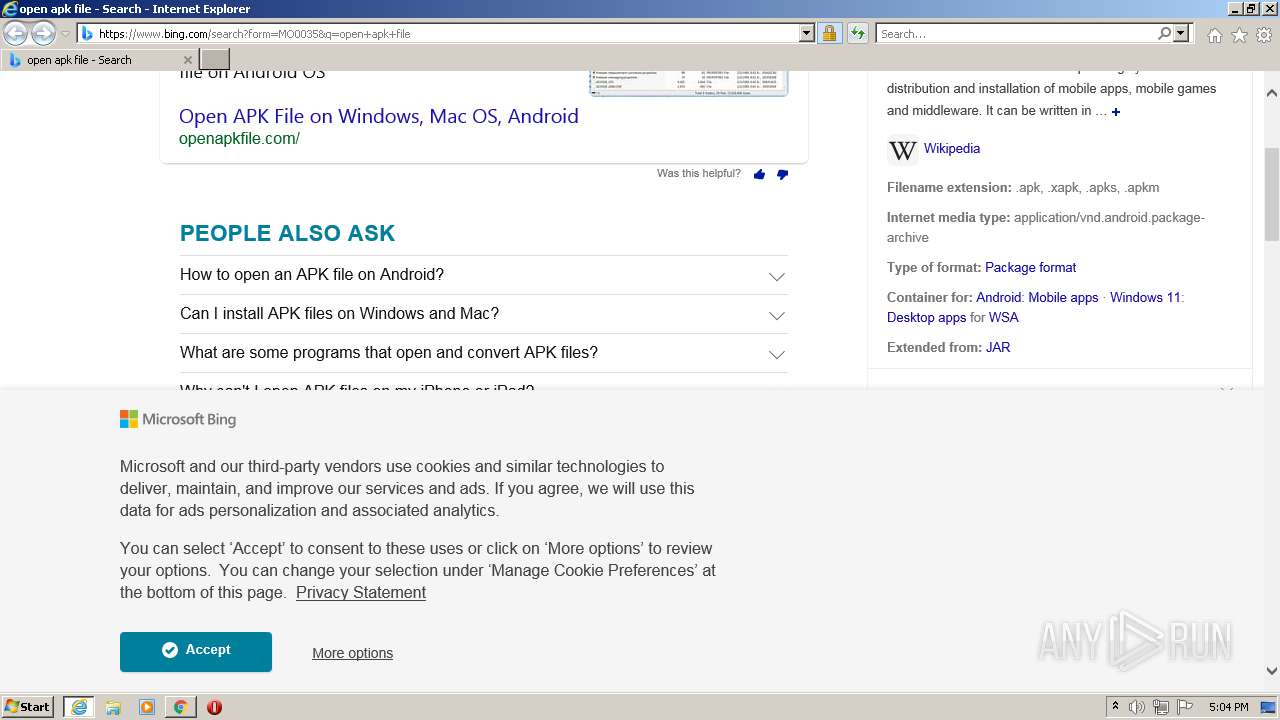
Task: Expand 'What are some programs that open and convert APK files?'
Action: (x=484, y=353)
